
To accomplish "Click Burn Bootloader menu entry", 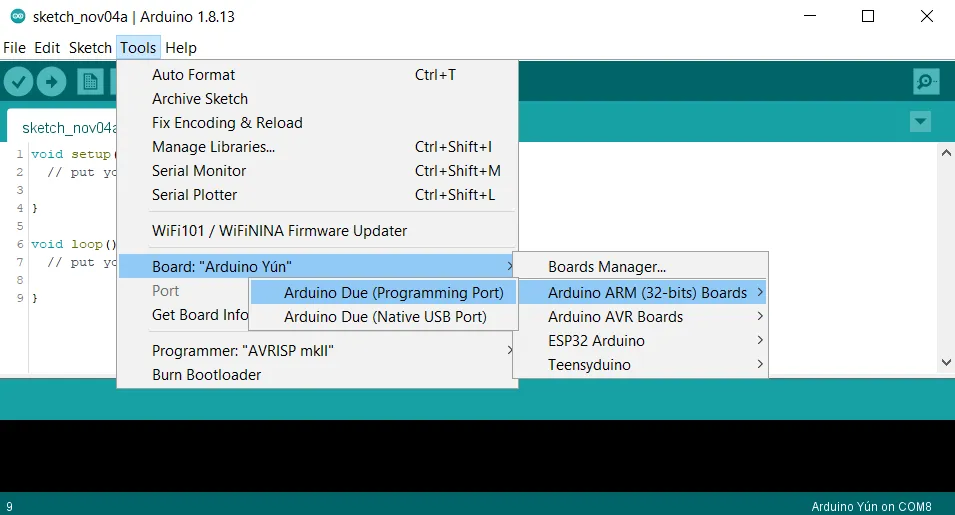I will (x=206, y=375).
